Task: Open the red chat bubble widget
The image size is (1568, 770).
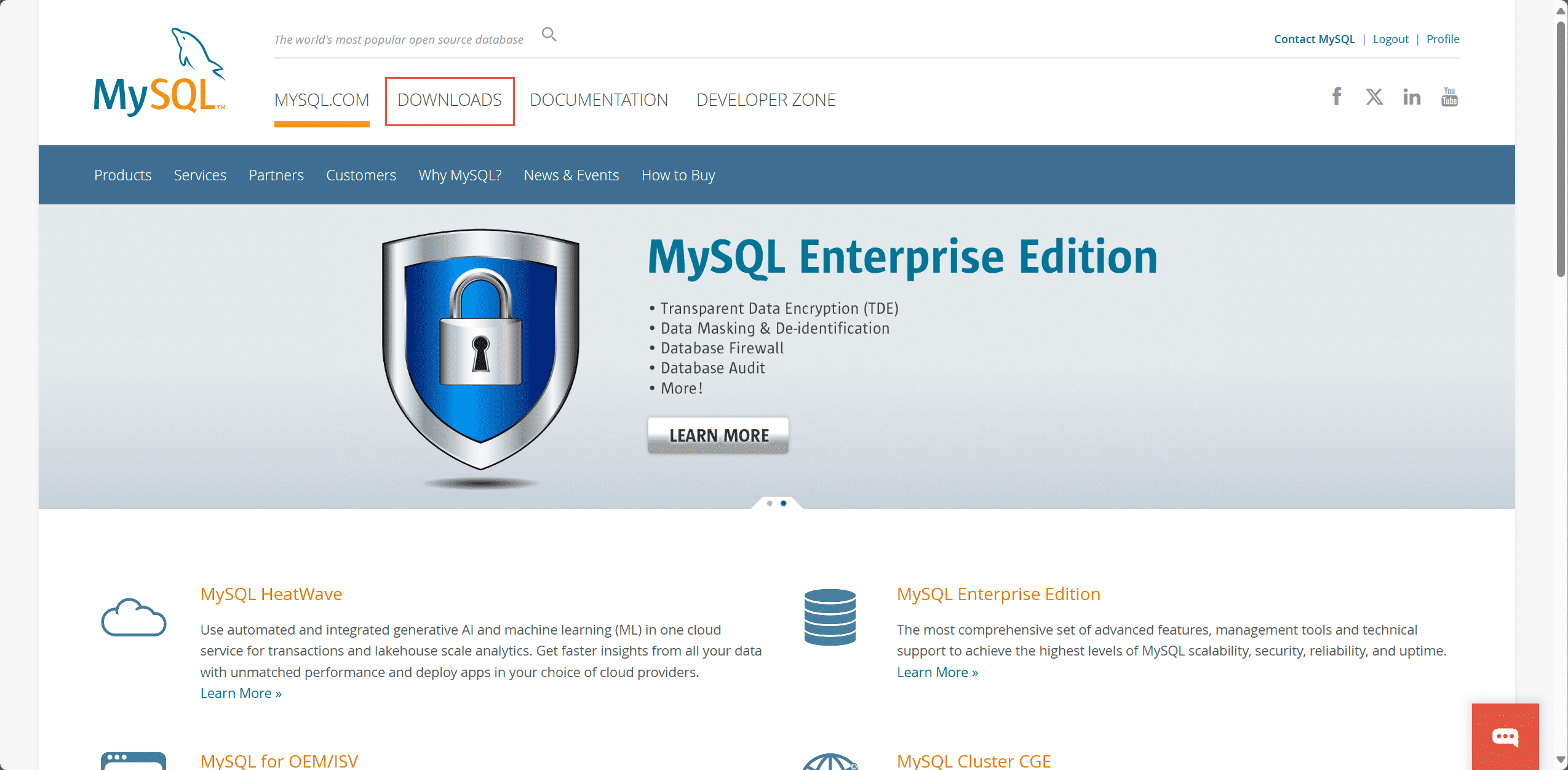Action: 1505,736
